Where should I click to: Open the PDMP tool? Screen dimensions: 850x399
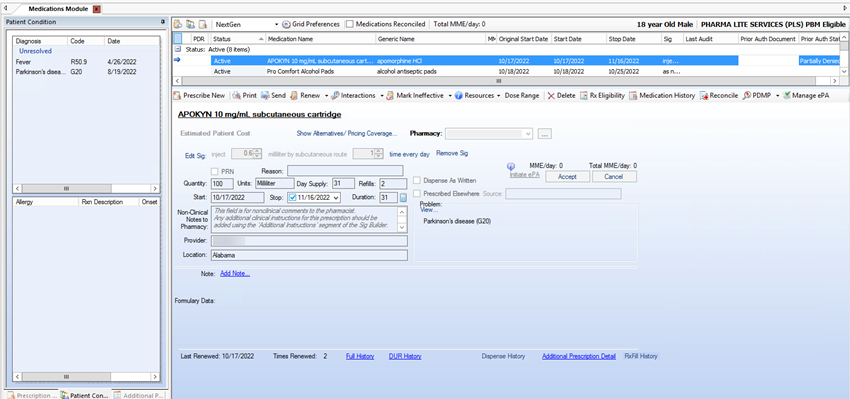tap(757, 95)
